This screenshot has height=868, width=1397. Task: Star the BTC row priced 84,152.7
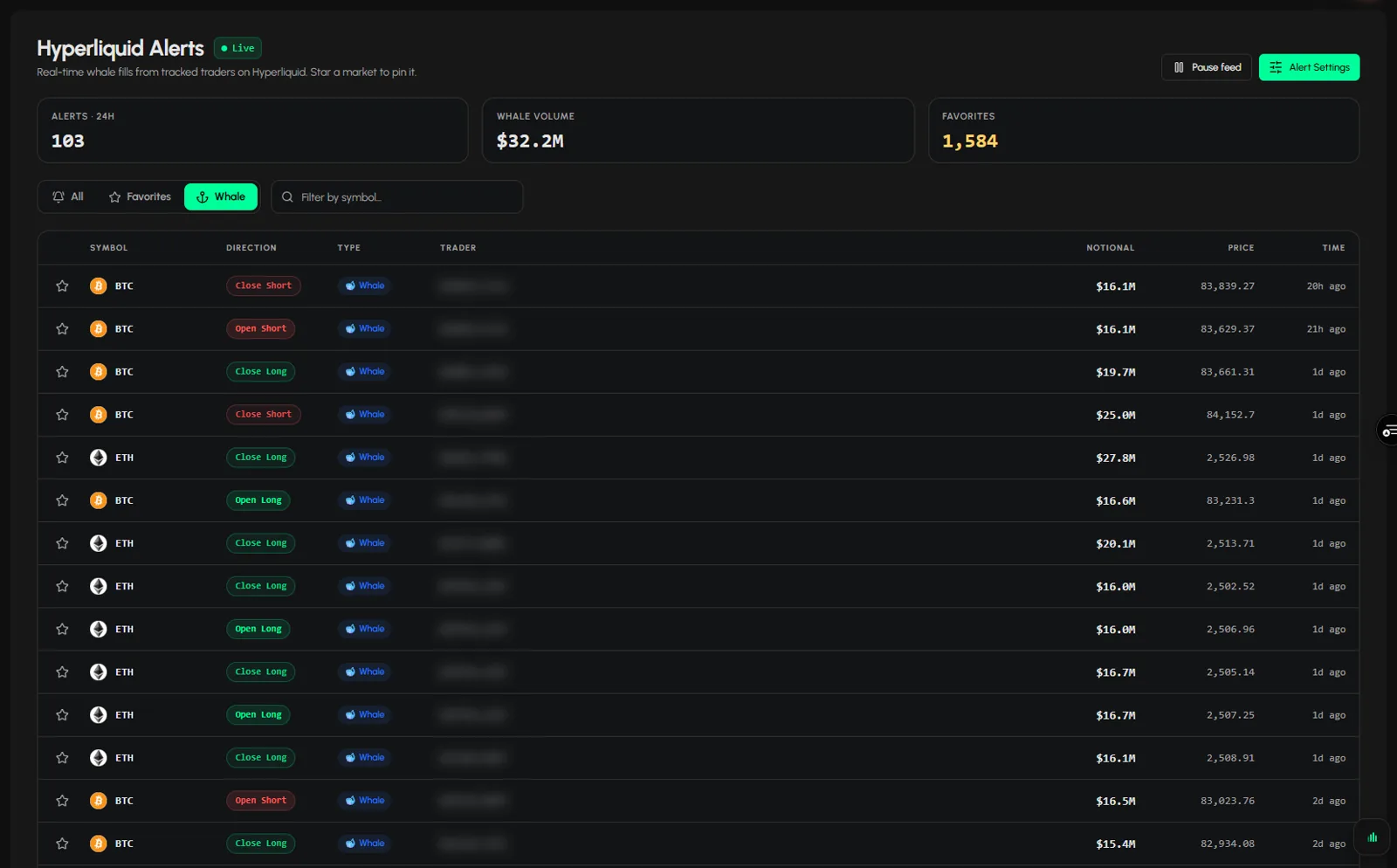(62, 415)
